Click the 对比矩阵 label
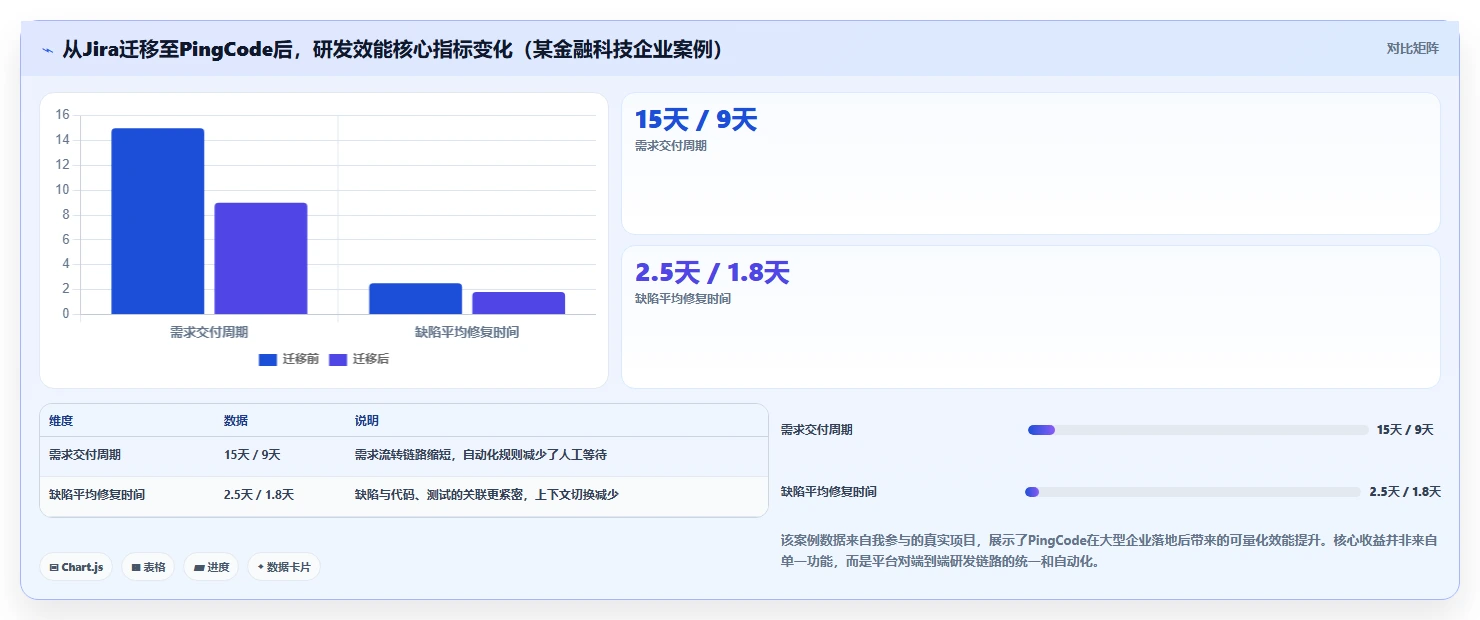The width and height of the screenshot is (1480, 620). [1412, 48]
